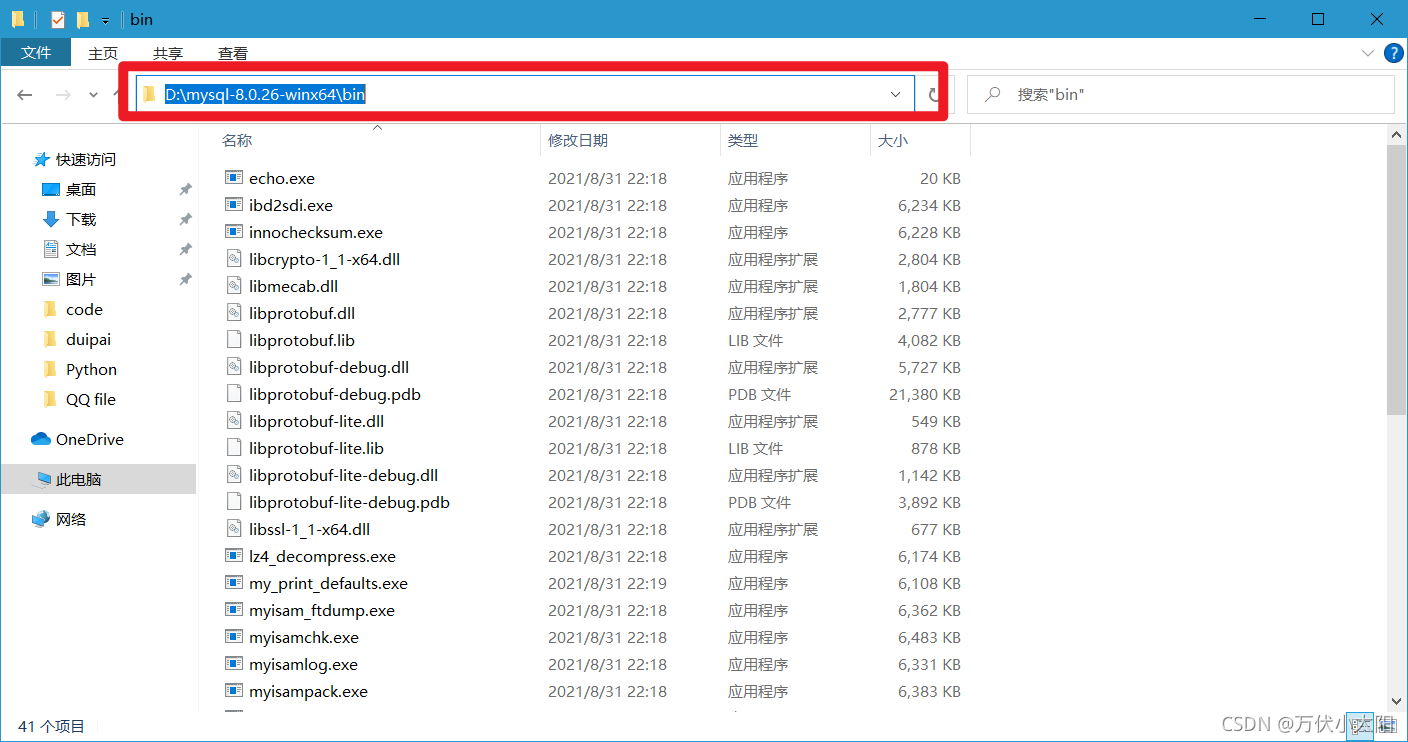The width and height of the screenshot is (1408, 742).
Task: Click the libprotobuf.lib file icon
Action: [234, 340]
